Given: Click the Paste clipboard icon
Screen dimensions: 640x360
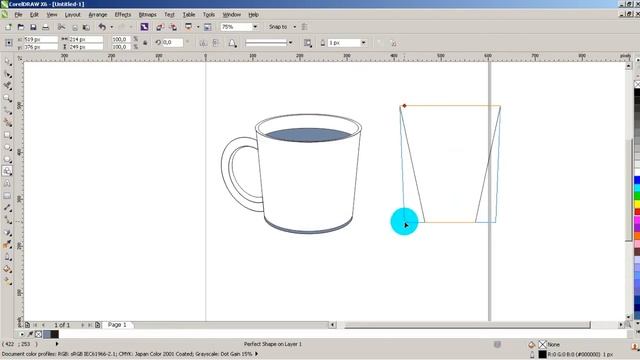Looking at the screenshot, I should point(86,27).
